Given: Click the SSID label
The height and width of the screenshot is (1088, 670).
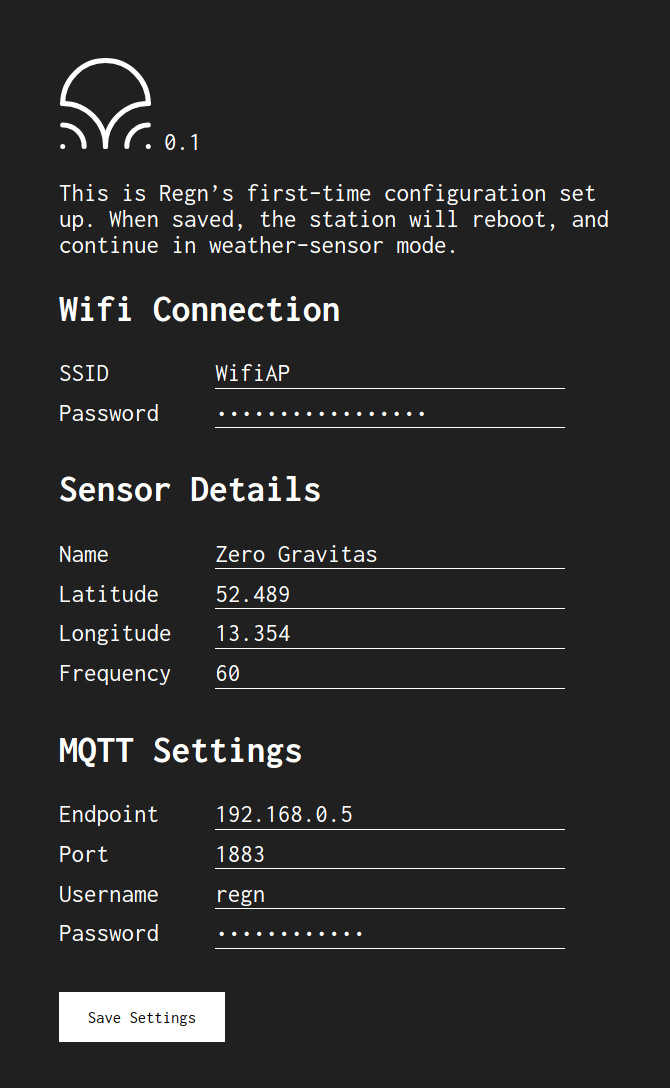Looking at the screenshot, I should (x=84, y=373).
